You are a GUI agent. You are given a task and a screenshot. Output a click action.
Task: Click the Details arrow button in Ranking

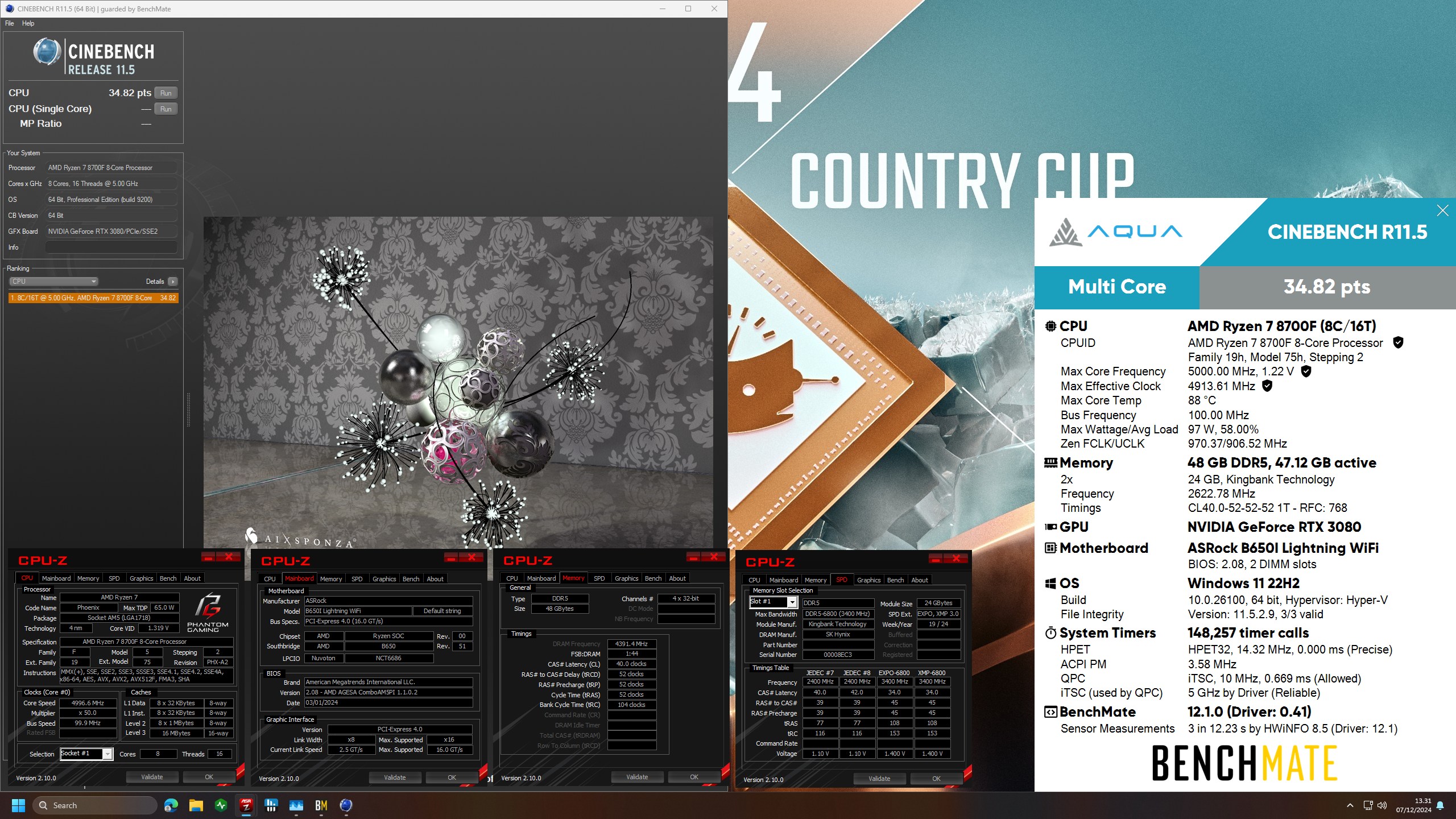pos(173,282)
